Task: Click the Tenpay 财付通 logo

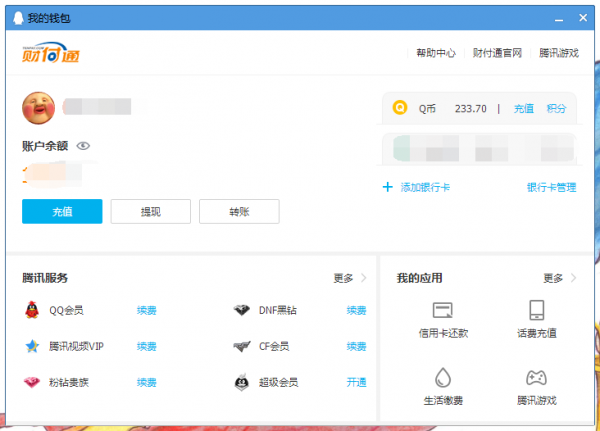Action: coord(51,52)
